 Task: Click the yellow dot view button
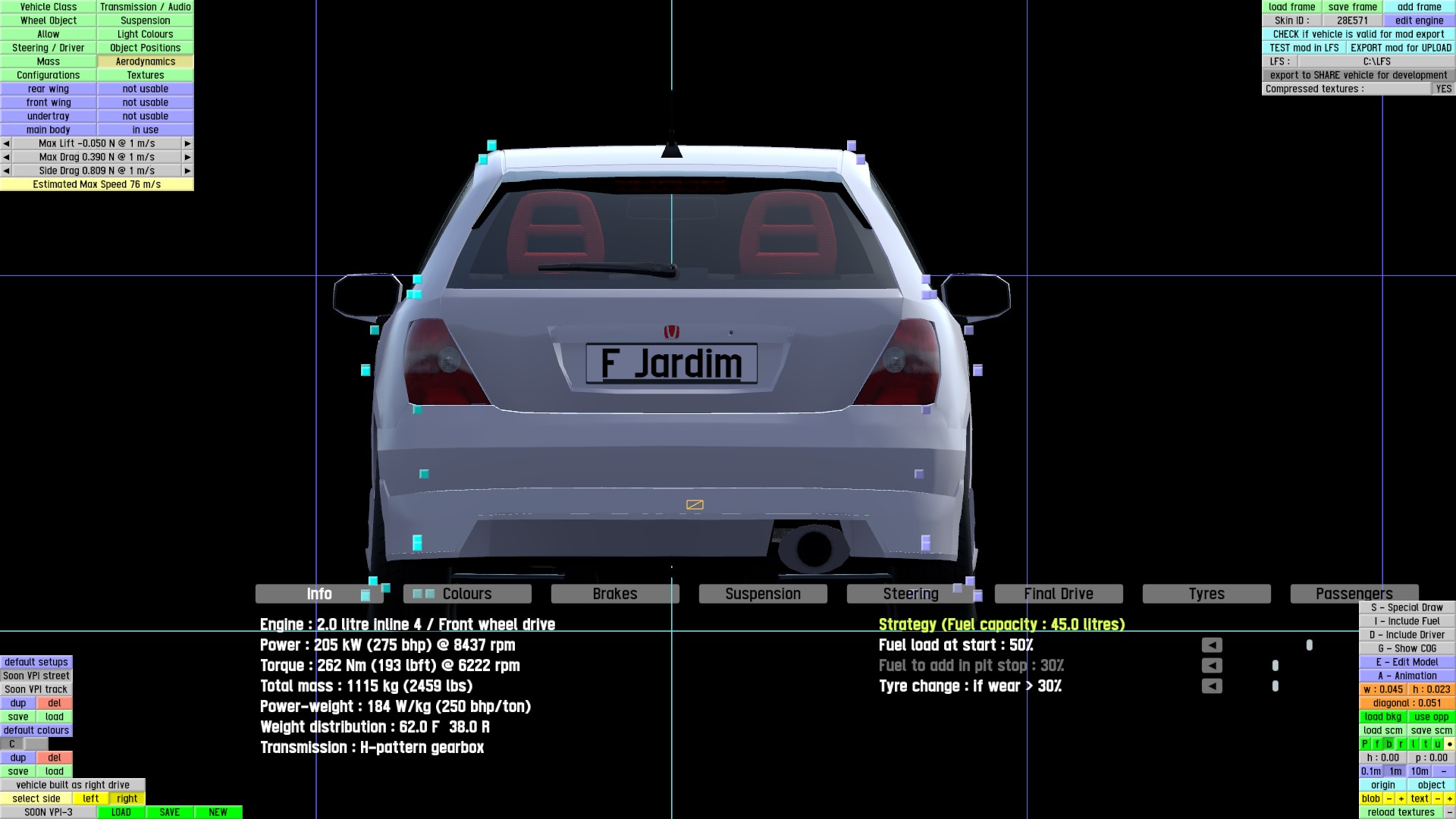(1449, 744)
